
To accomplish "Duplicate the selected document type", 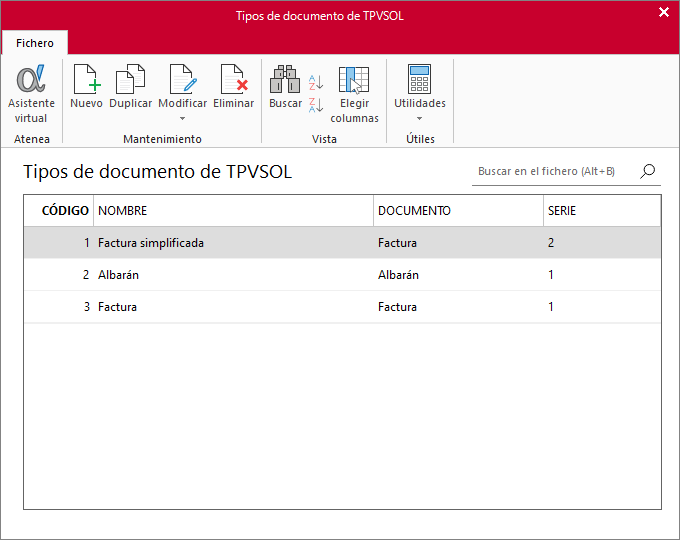I will pyautogui.click(x=130, y=86).
